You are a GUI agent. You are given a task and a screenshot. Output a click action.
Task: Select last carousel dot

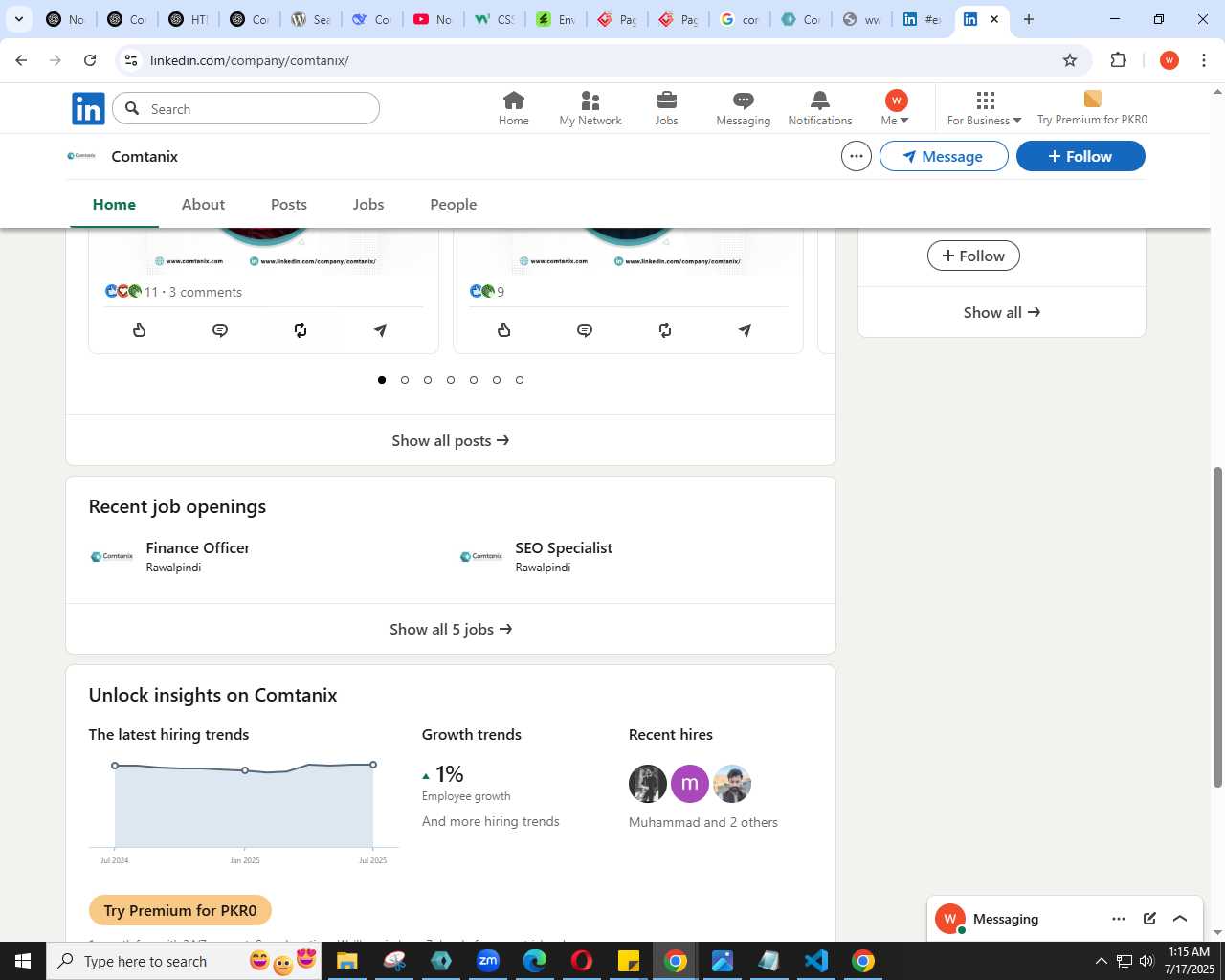click(520, 380)
